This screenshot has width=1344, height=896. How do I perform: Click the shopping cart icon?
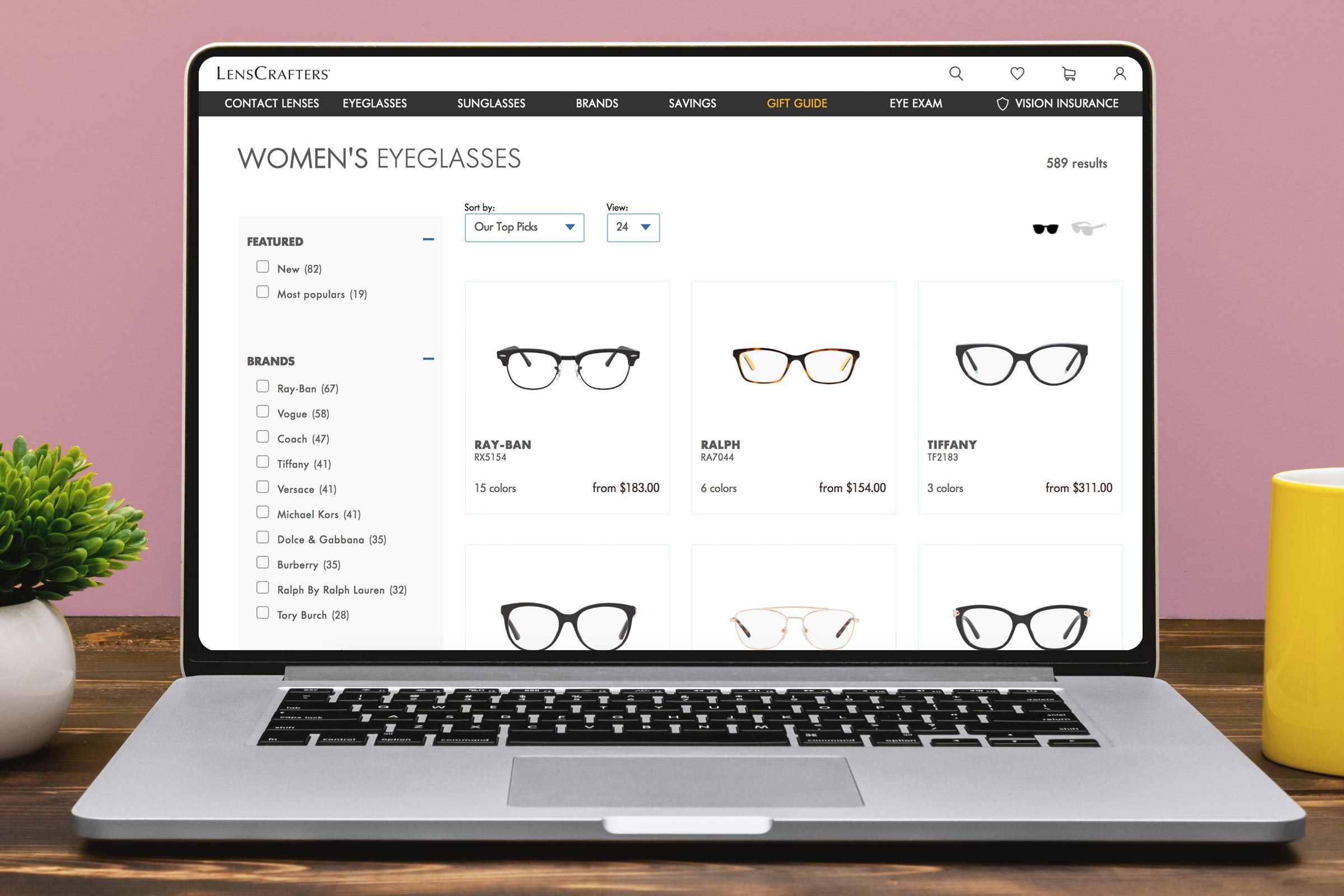pos(1069,73)
